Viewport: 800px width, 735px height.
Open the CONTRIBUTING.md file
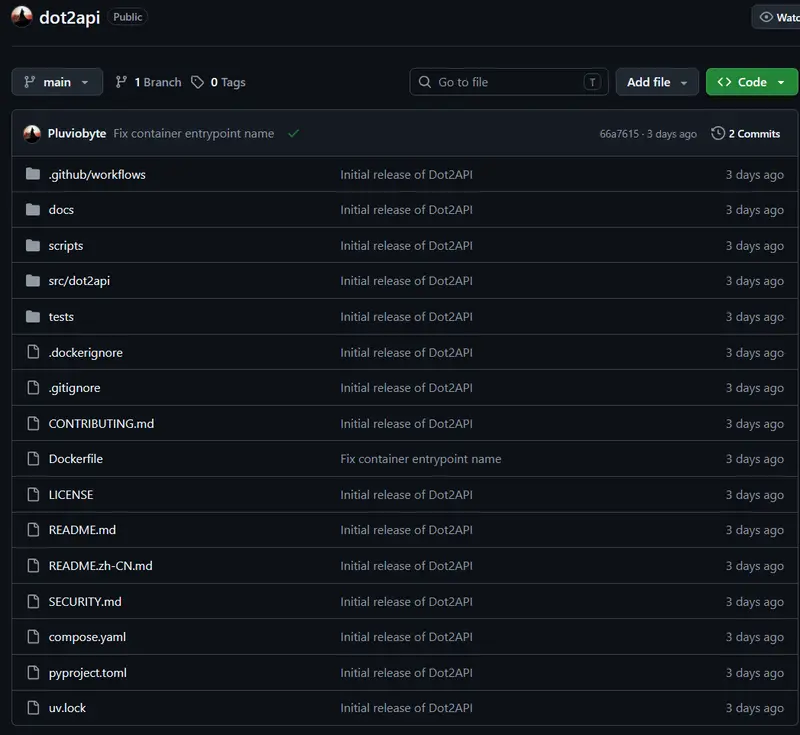pyautogui.click(x=102, y=423)
